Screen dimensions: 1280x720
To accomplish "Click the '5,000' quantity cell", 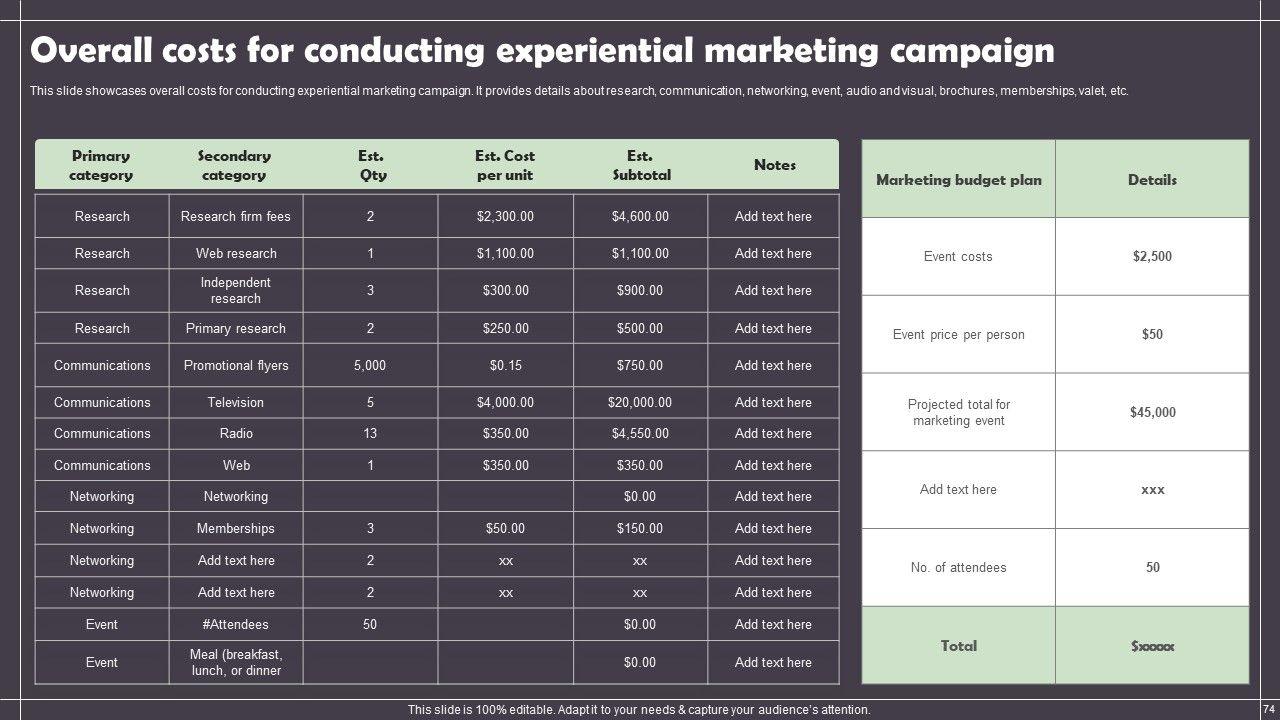I will [370, 365].
